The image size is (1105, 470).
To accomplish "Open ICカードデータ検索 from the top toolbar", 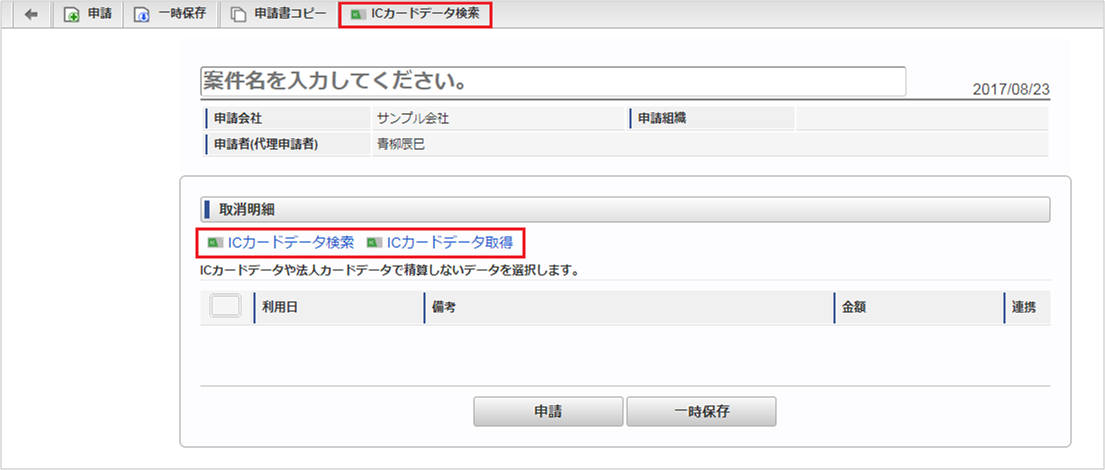I will pos(415,15).
